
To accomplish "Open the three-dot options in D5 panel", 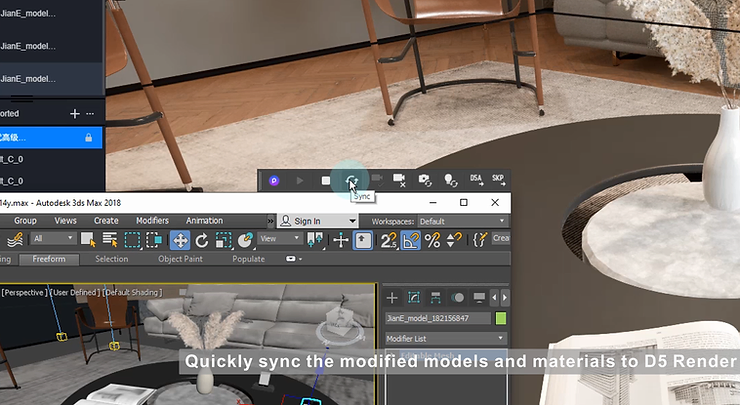I will [x=90, y=114].
